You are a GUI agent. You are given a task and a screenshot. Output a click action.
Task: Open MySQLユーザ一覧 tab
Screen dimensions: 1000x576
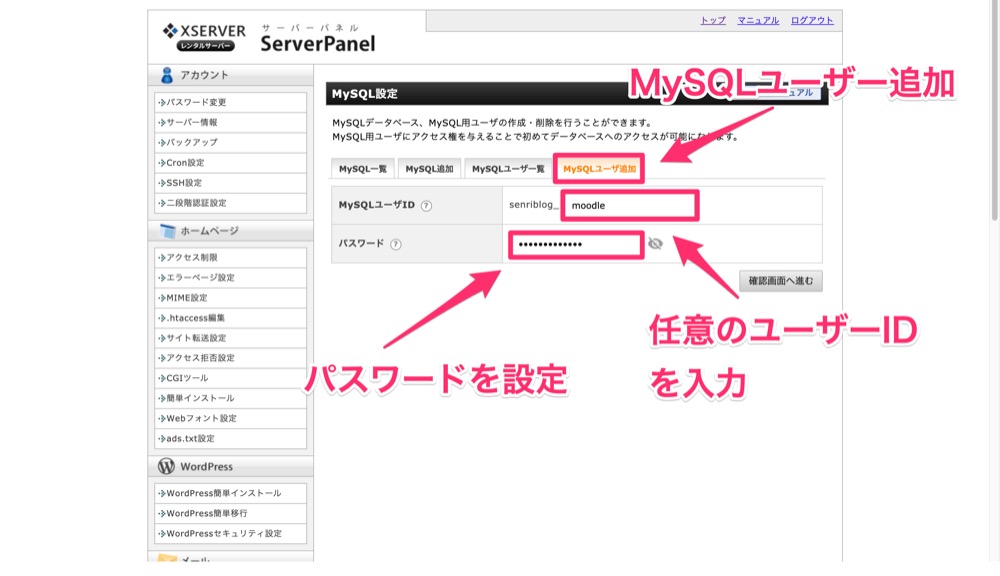click(x=508, y=169)
